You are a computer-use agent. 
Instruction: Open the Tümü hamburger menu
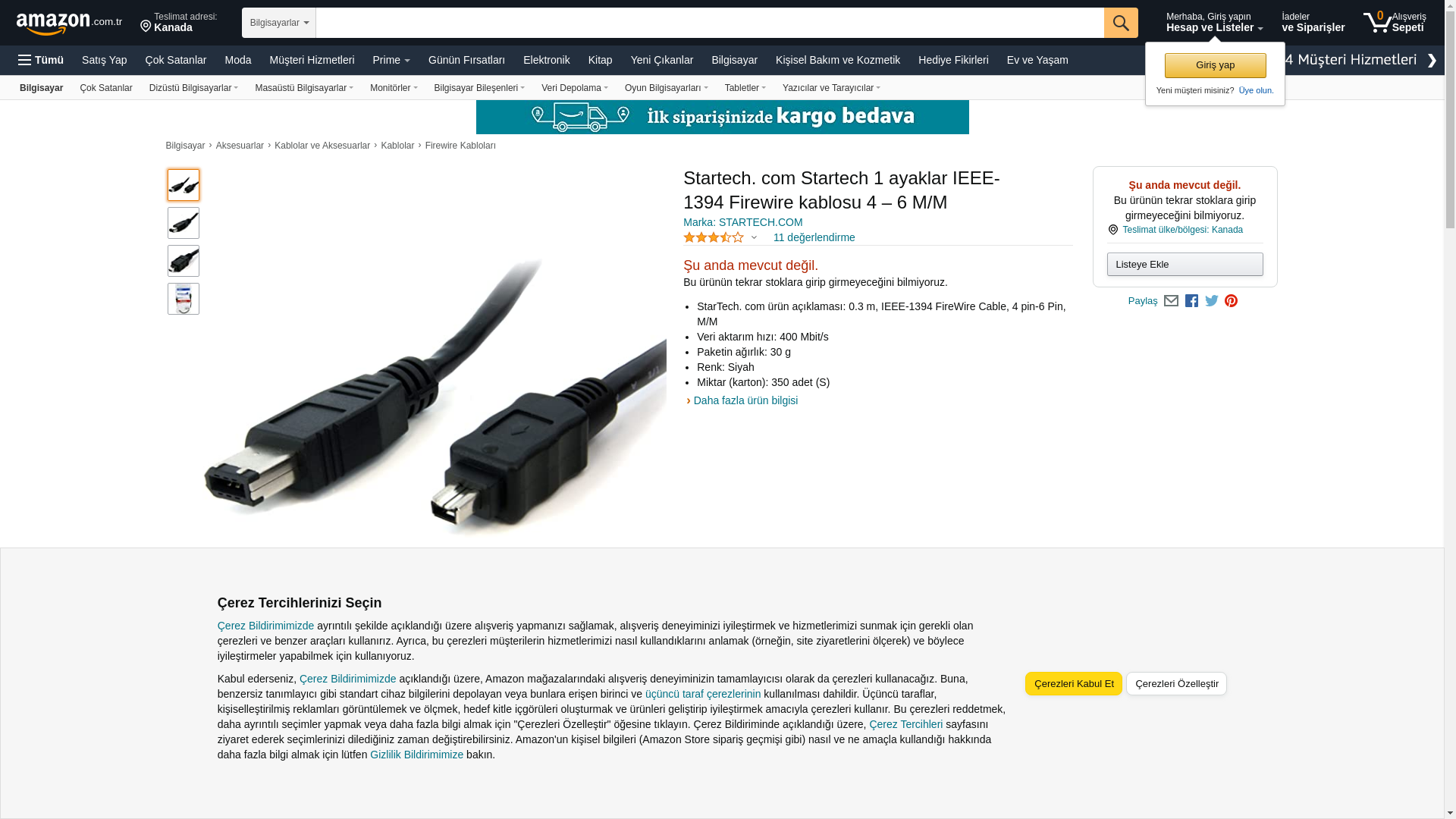(x=41, y=60)
